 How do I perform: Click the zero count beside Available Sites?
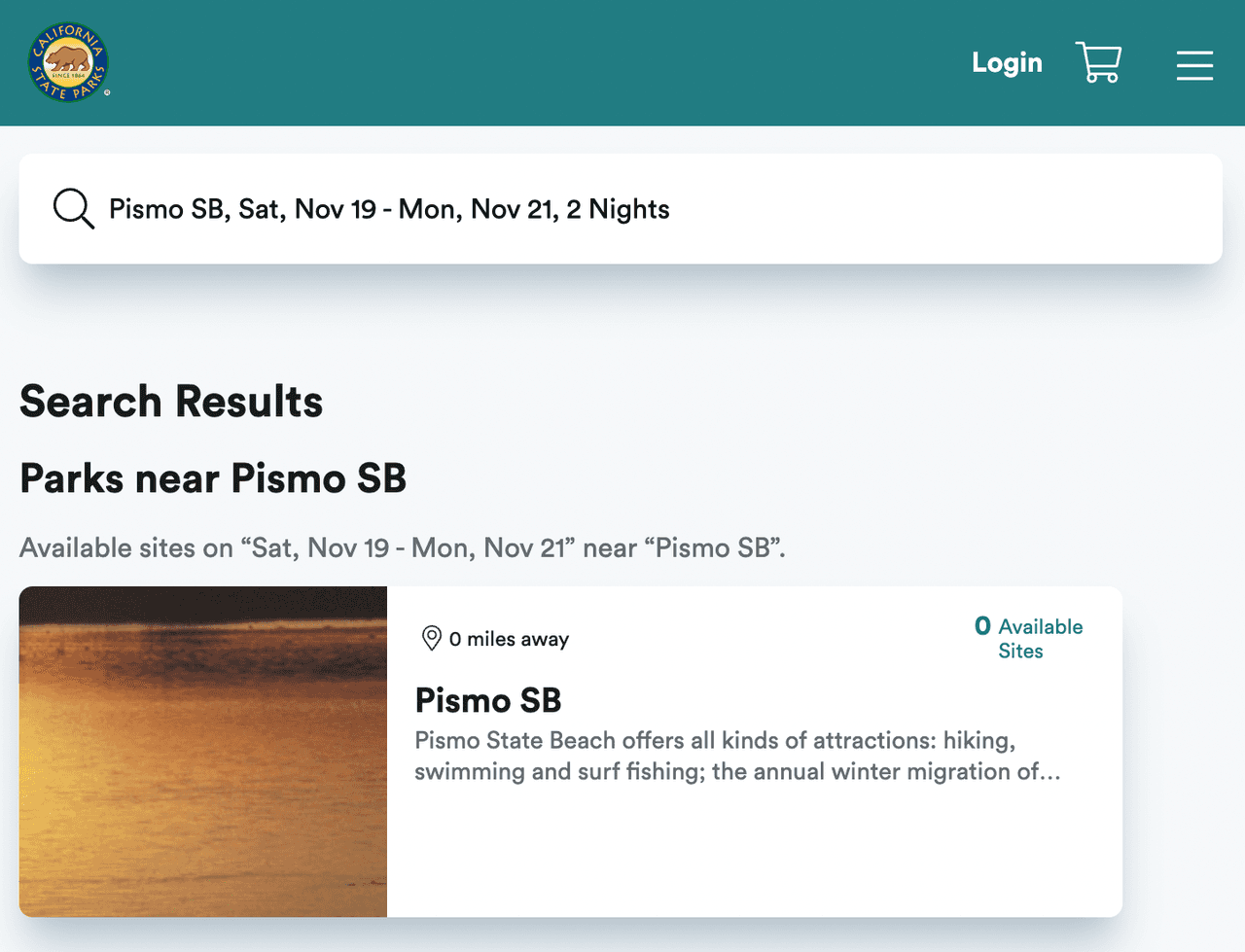point(982,626)
